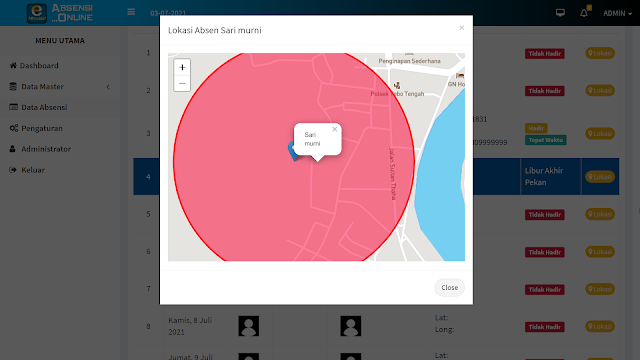
Task: Click Tidak Hadir badge in row 2
Action: point(544,91)
